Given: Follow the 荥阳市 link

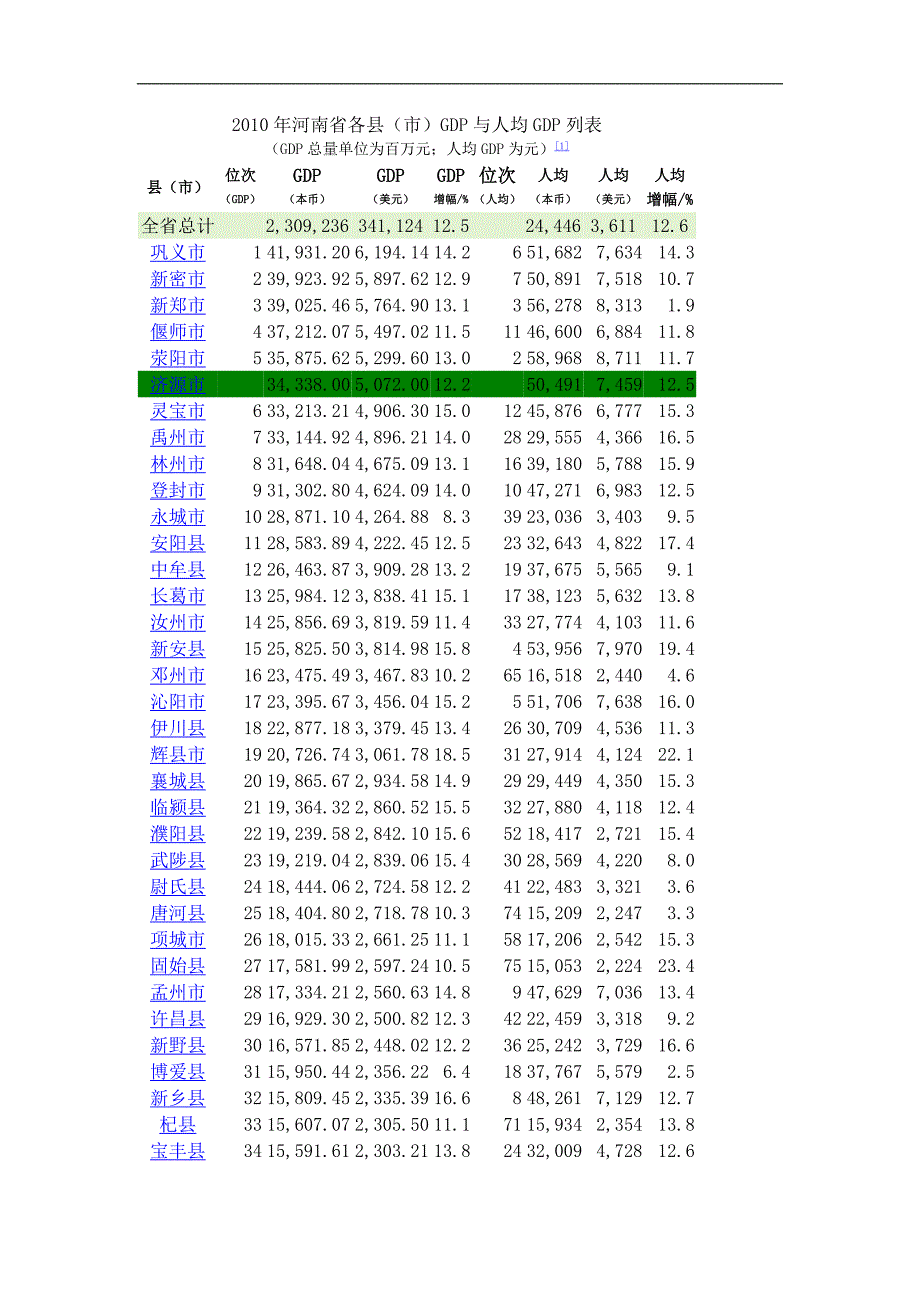Looking at the screenshot, I should coord(177,359).
